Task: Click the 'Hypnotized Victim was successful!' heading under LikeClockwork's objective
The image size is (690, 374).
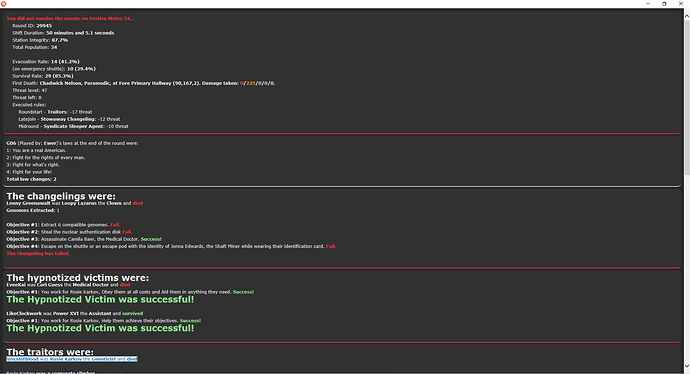Action: [x=100, y=328]
